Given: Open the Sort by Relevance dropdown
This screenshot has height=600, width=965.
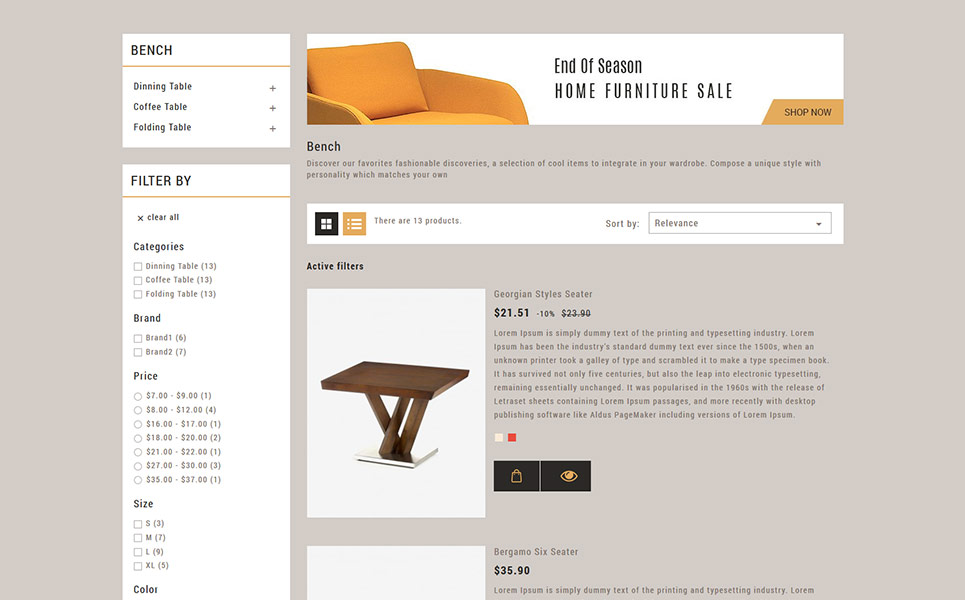Looking at the screenshot, I should tap(740, 223).
